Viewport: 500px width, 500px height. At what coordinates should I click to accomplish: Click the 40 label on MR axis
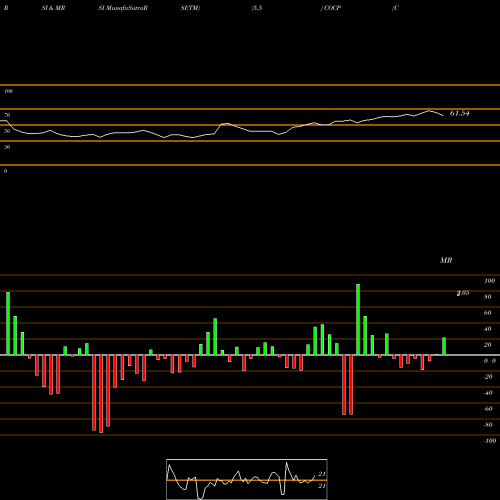[488, 329]
